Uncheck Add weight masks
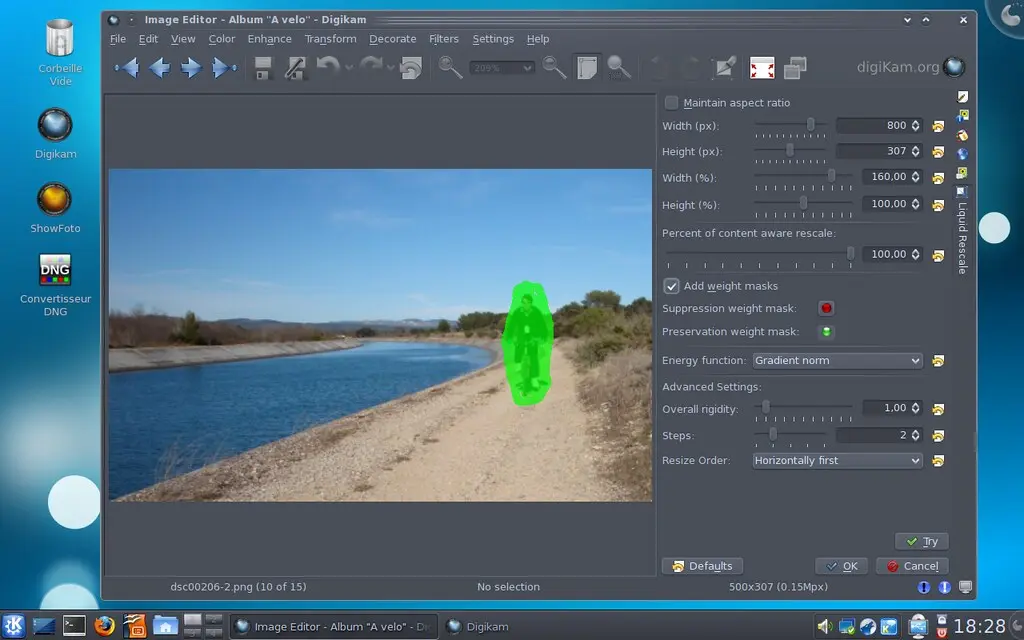The image size is (1024, 640). pyautogui.click(x=672, y=286)
